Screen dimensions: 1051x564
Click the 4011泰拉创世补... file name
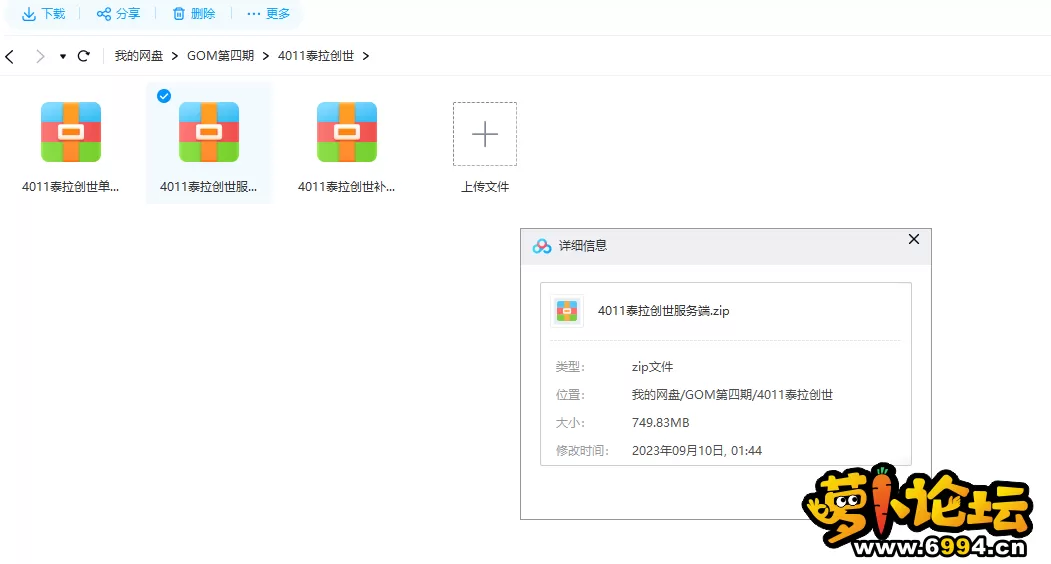347,187
